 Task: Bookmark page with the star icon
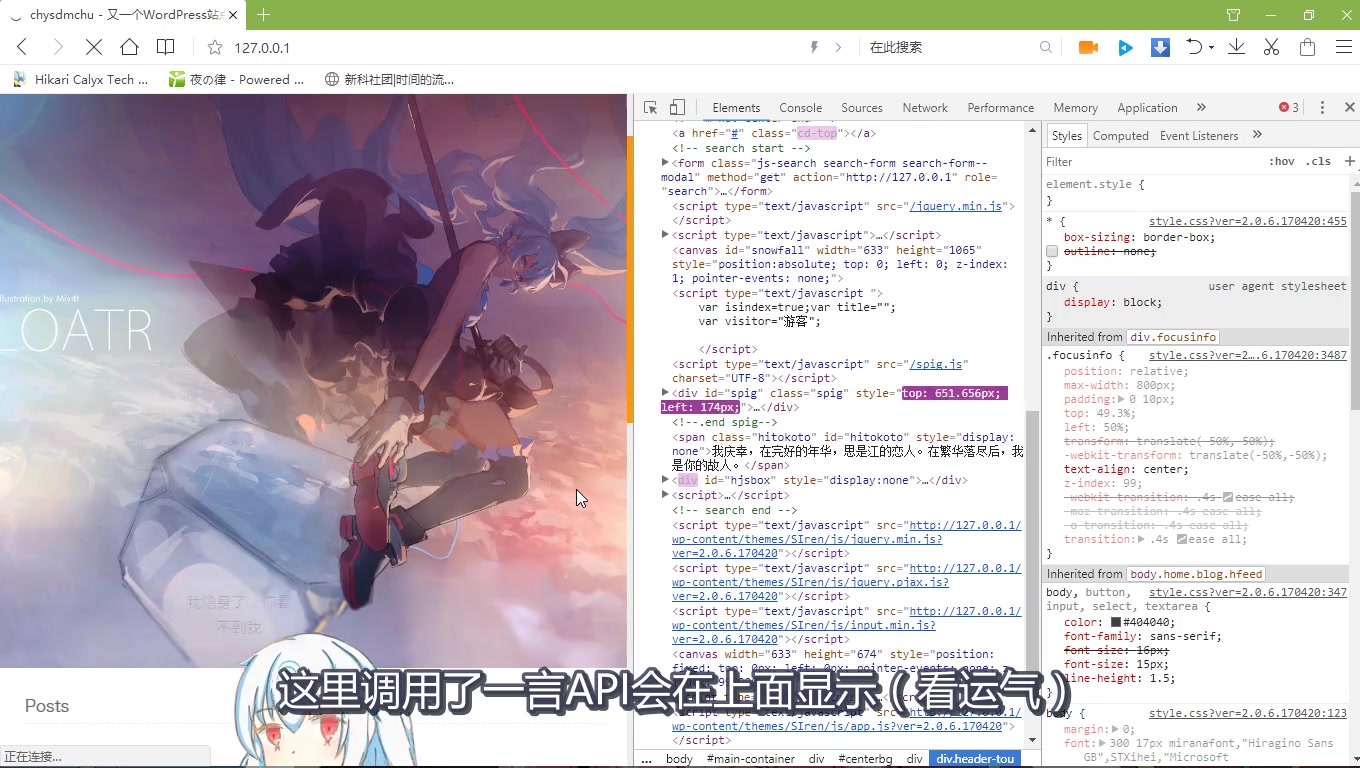[x=214, y=47]
